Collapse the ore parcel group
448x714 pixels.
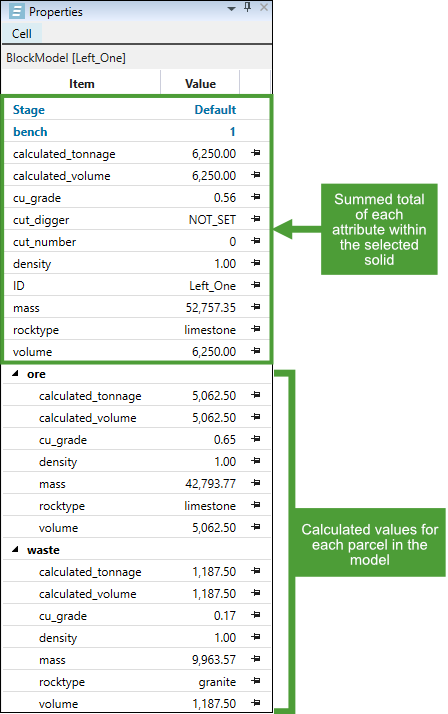tap(15, 373)
